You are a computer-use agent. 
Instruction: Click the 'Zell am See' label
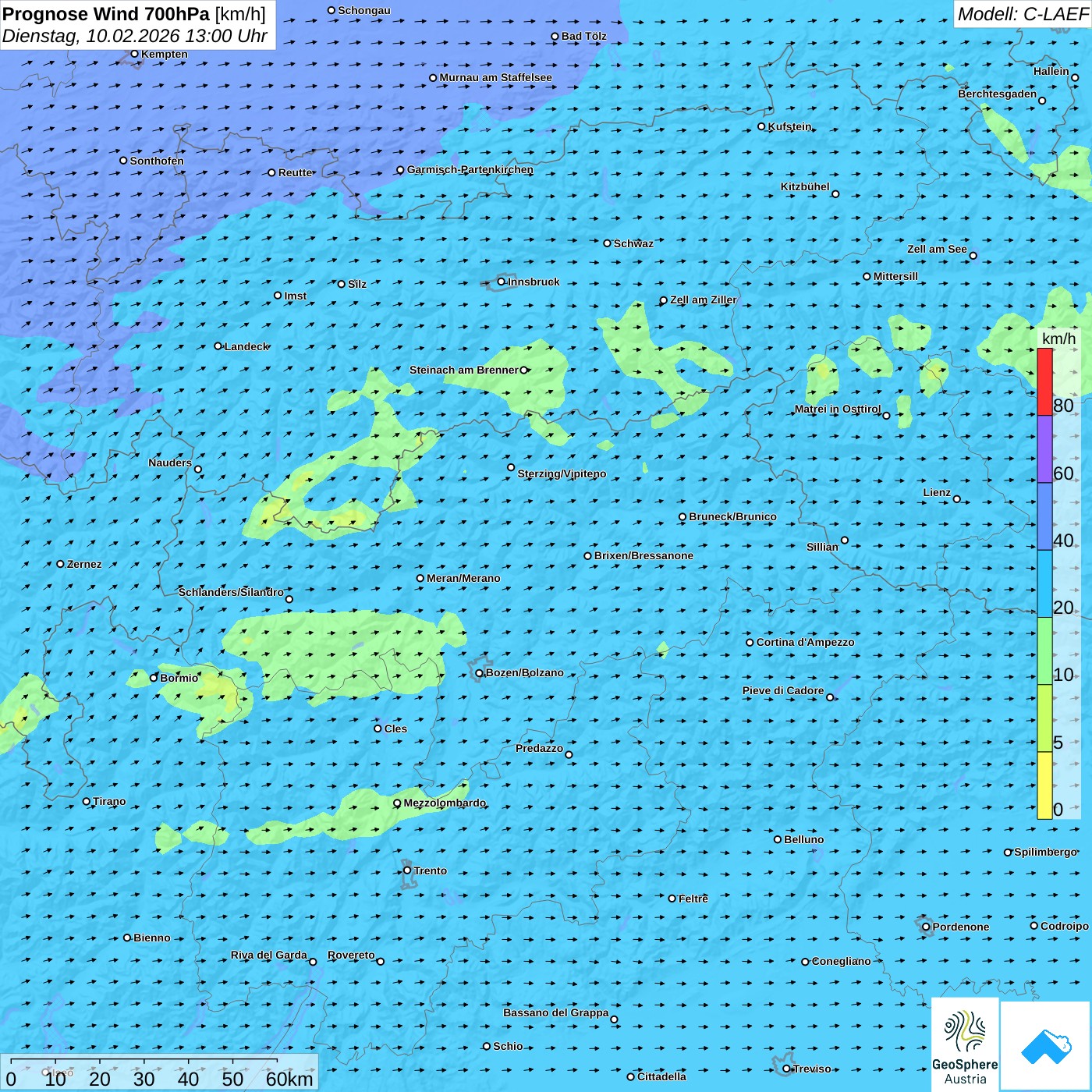(x=937, y=249)
